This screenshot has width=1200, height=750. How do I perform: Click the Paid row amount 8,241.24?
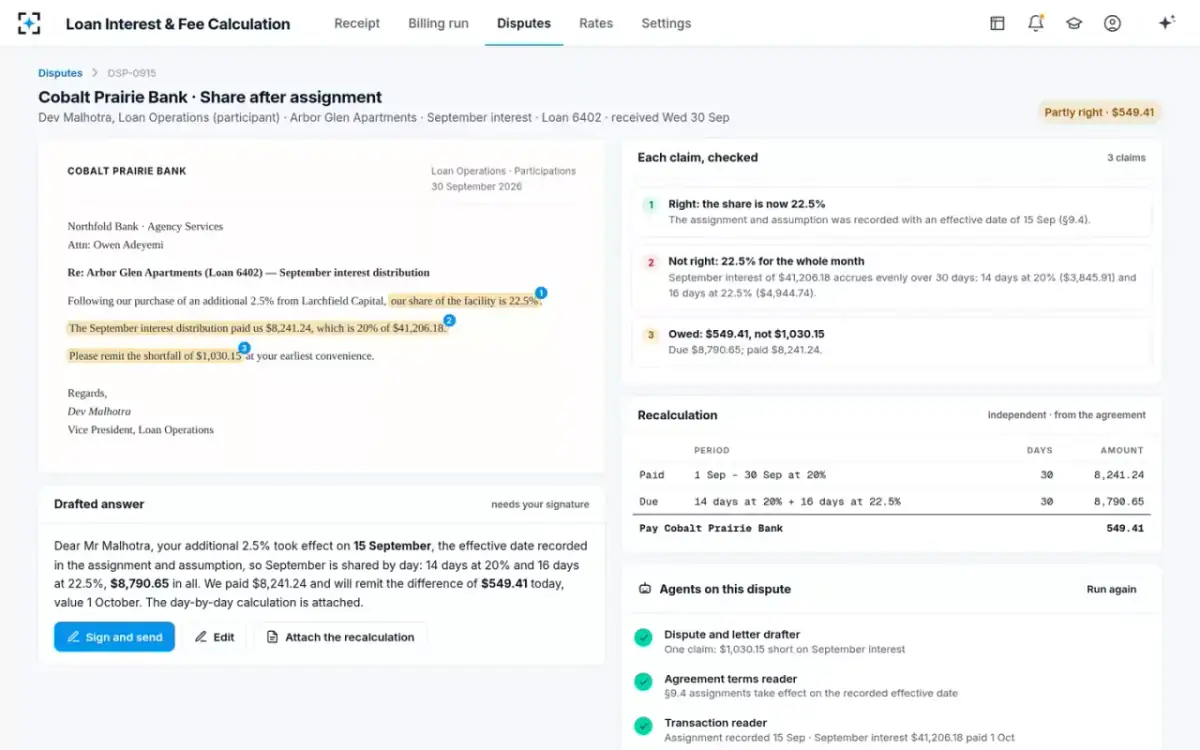click(x=1119, y=475)
